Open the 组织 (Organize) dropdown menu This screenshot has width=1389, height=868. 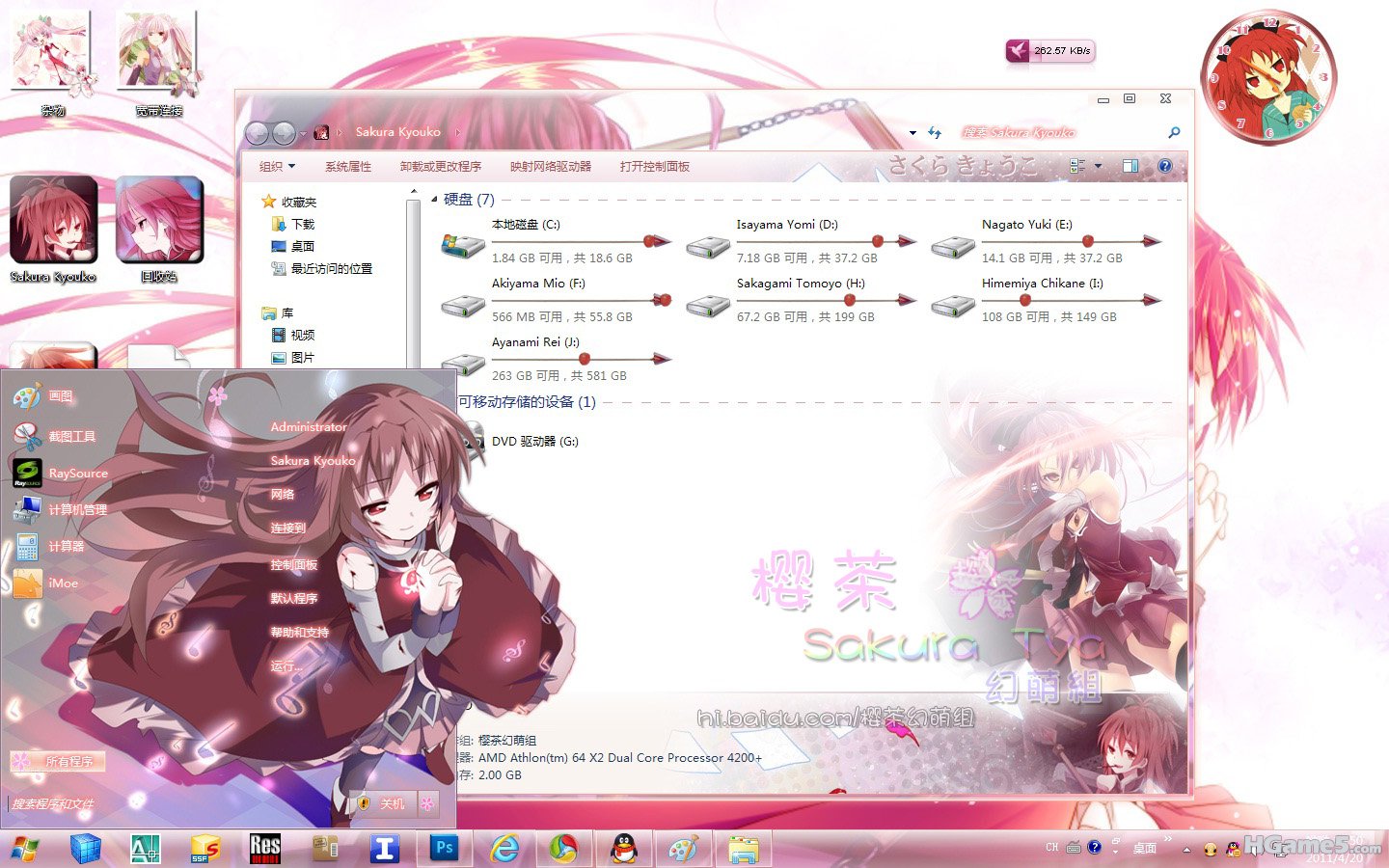pos(277,167)
